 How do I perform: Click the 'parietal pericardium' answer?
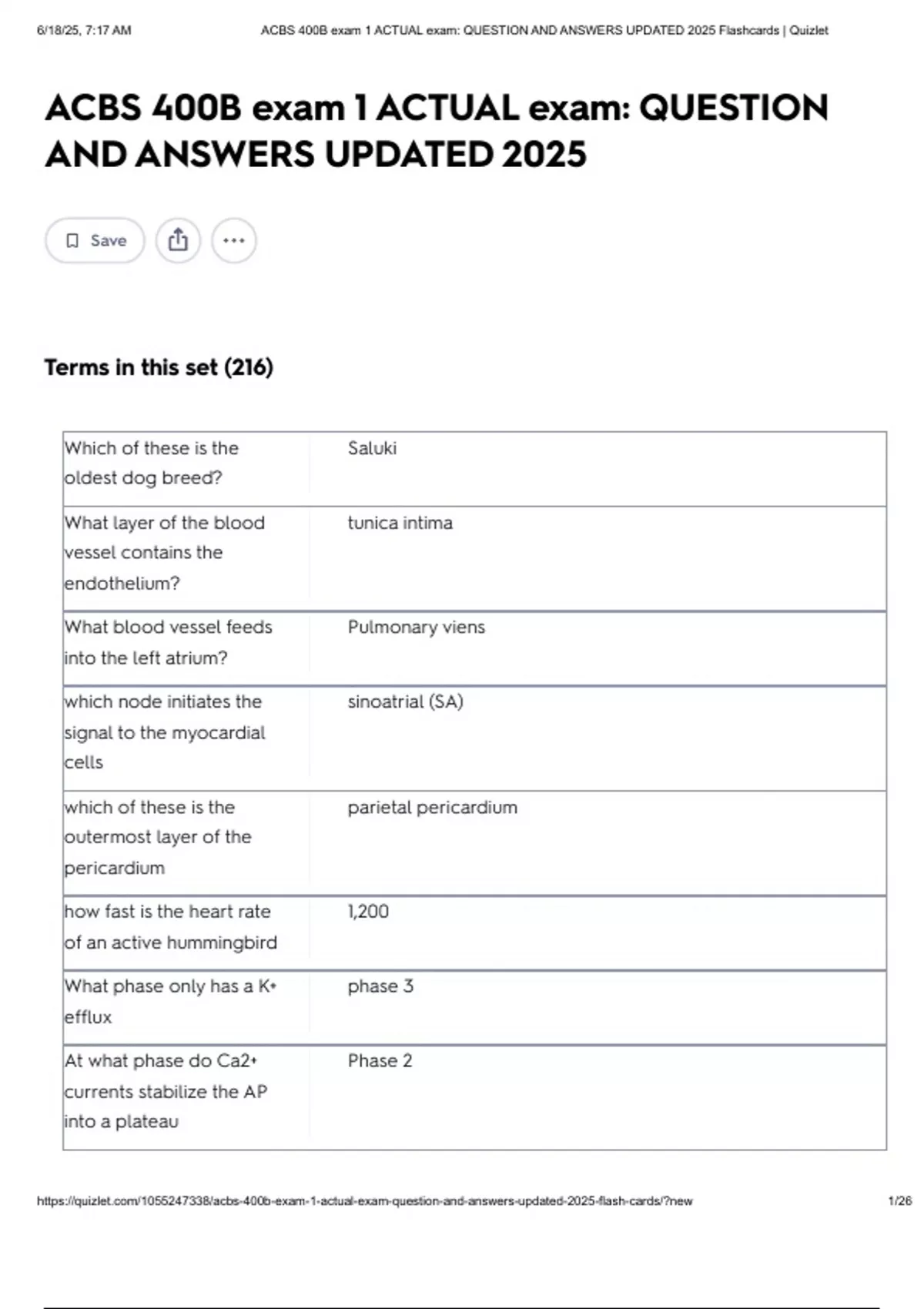433,807
